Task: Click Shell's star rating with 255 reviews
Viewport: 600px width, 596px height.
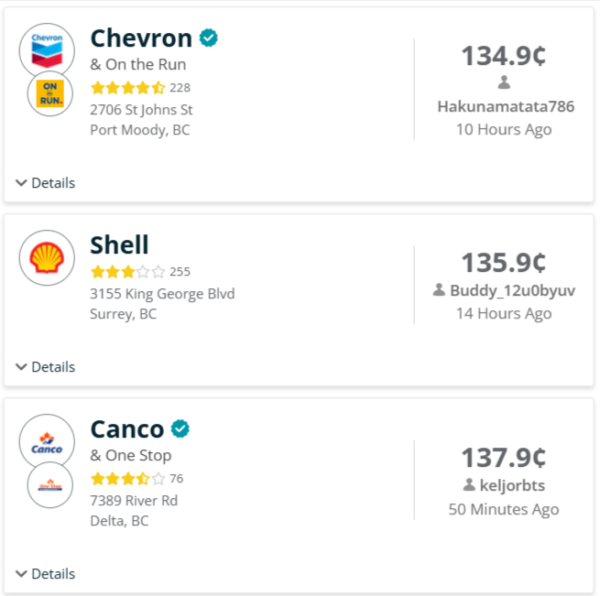Action: coord(128,271)
